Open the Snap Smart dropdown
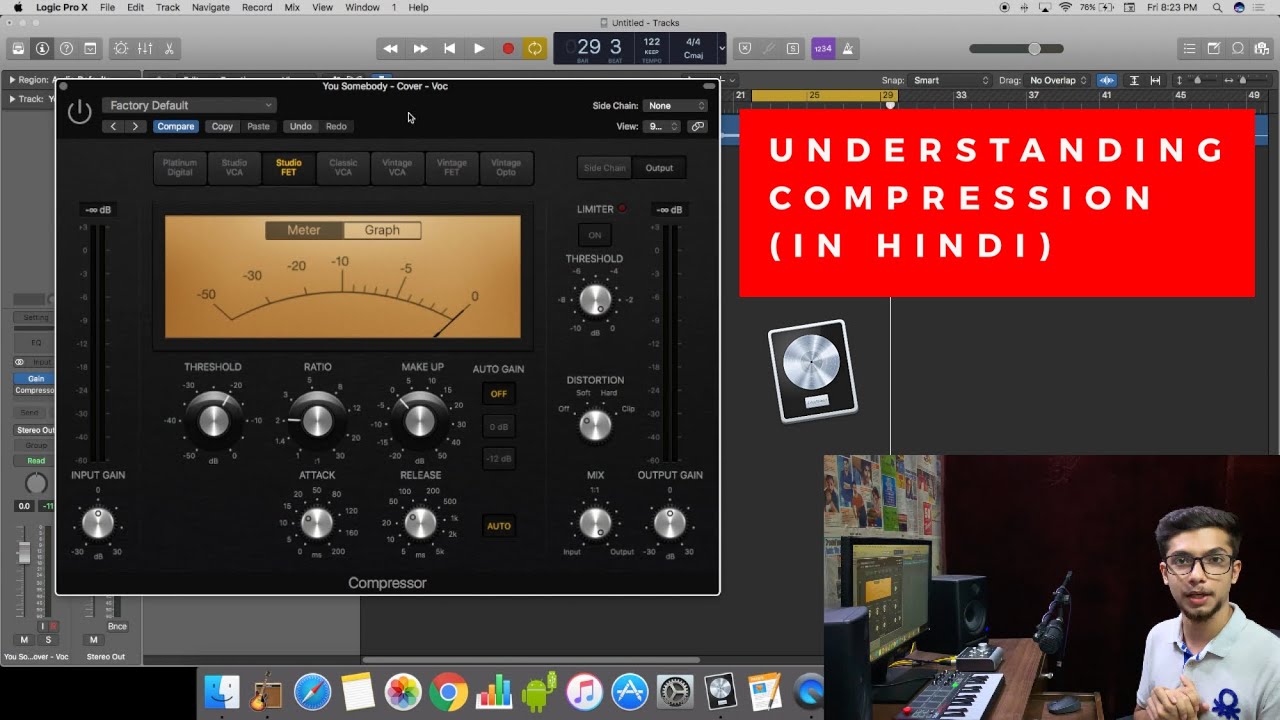 pos(950,80)
